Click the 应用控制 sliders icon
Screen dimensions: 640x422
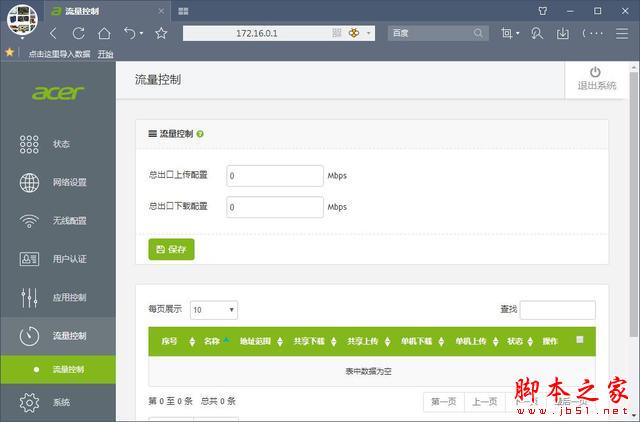point(29,298)
